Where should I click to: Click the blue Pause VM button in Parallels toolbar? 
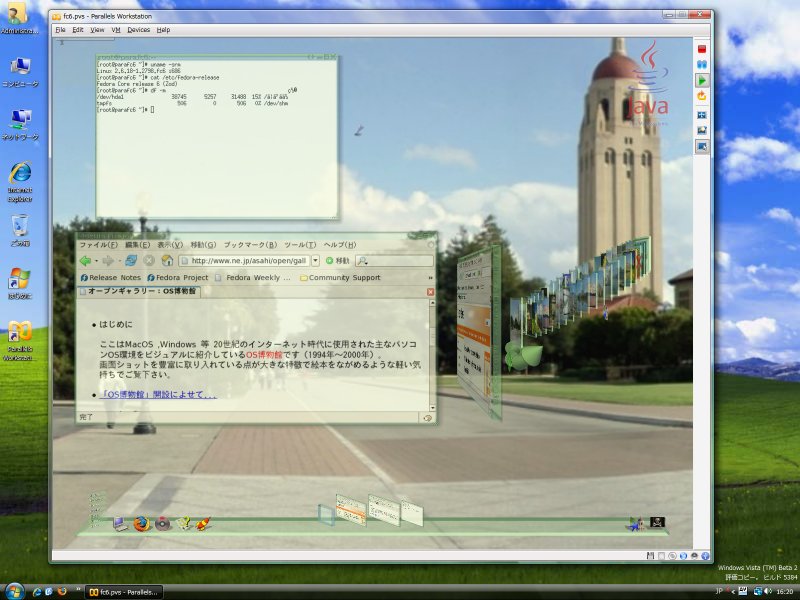(x=702, y=65)
